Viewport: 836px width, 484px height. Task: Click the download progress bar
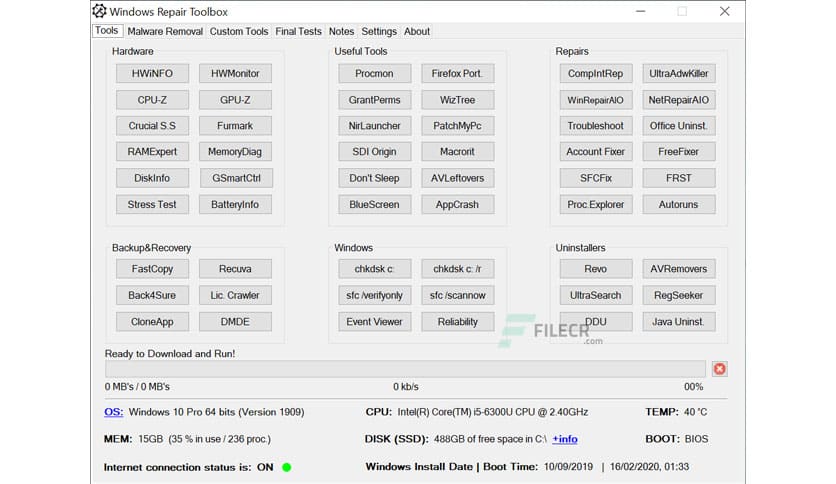click(x=405, y=369)
